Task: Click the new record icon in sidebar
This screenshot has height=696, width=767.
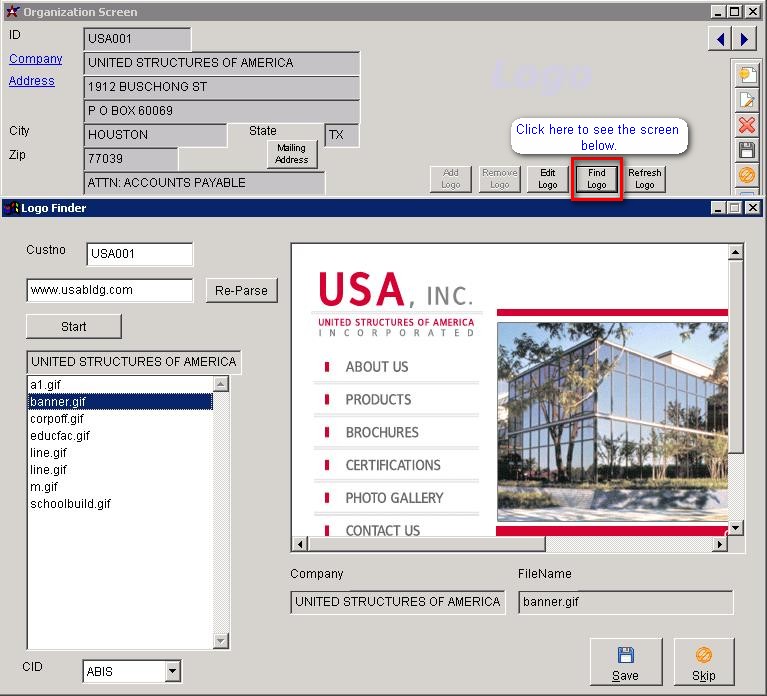Action: (x=746, y=74)
